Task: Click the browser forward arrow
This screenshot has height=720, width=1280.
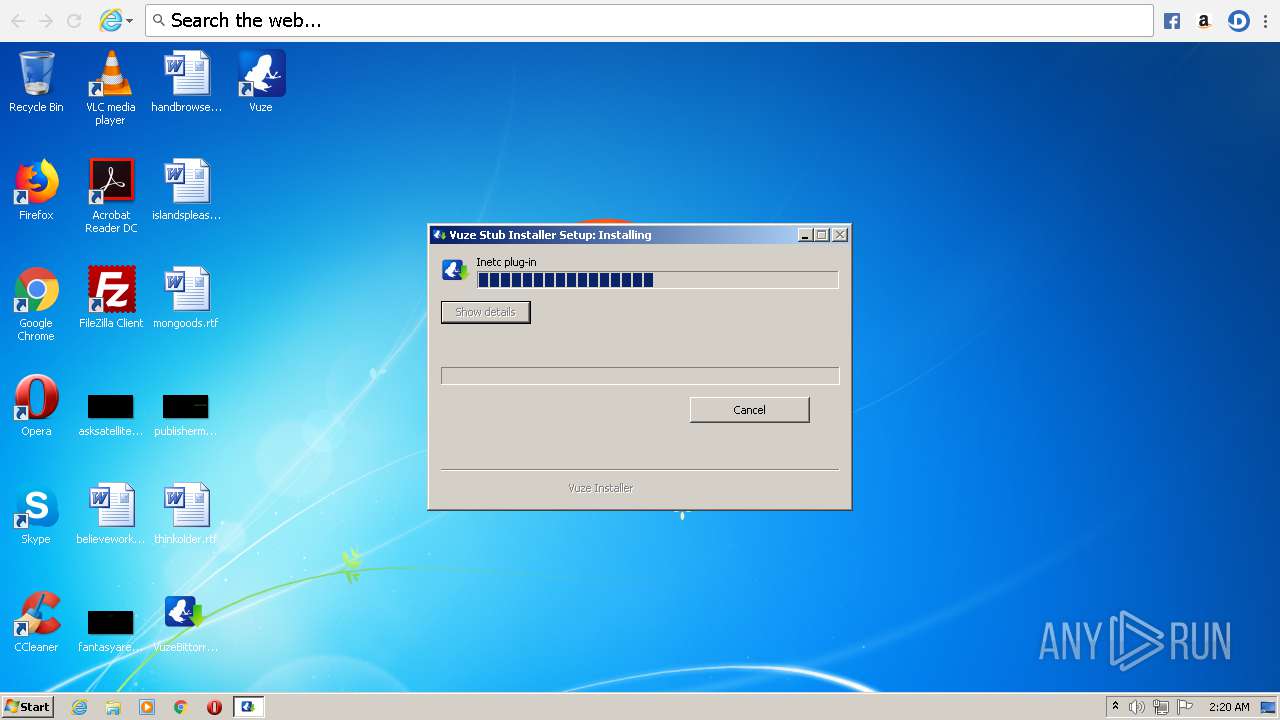Action: (46, 20)
